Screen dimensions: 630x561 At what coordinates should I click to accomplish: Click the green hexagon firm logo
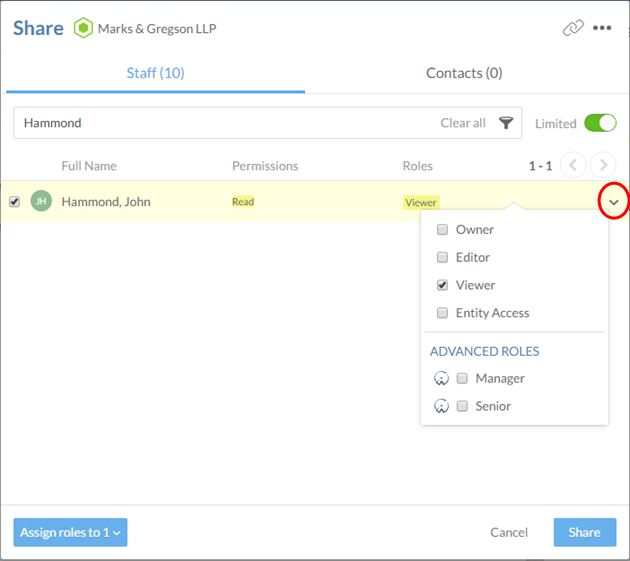[x=83, y=28]
